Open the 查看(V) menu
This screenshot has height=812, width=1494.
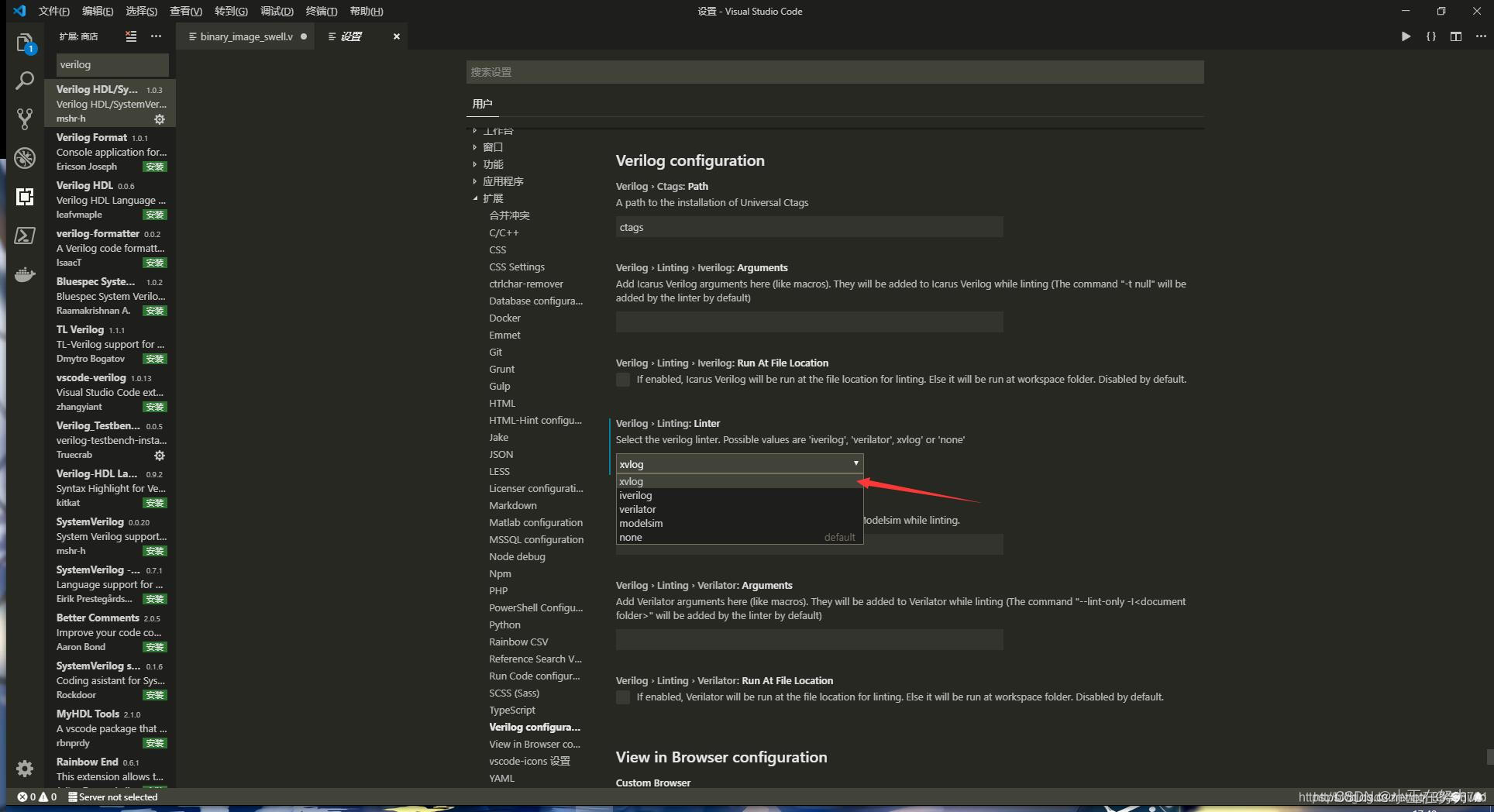[x=186, y=11]
